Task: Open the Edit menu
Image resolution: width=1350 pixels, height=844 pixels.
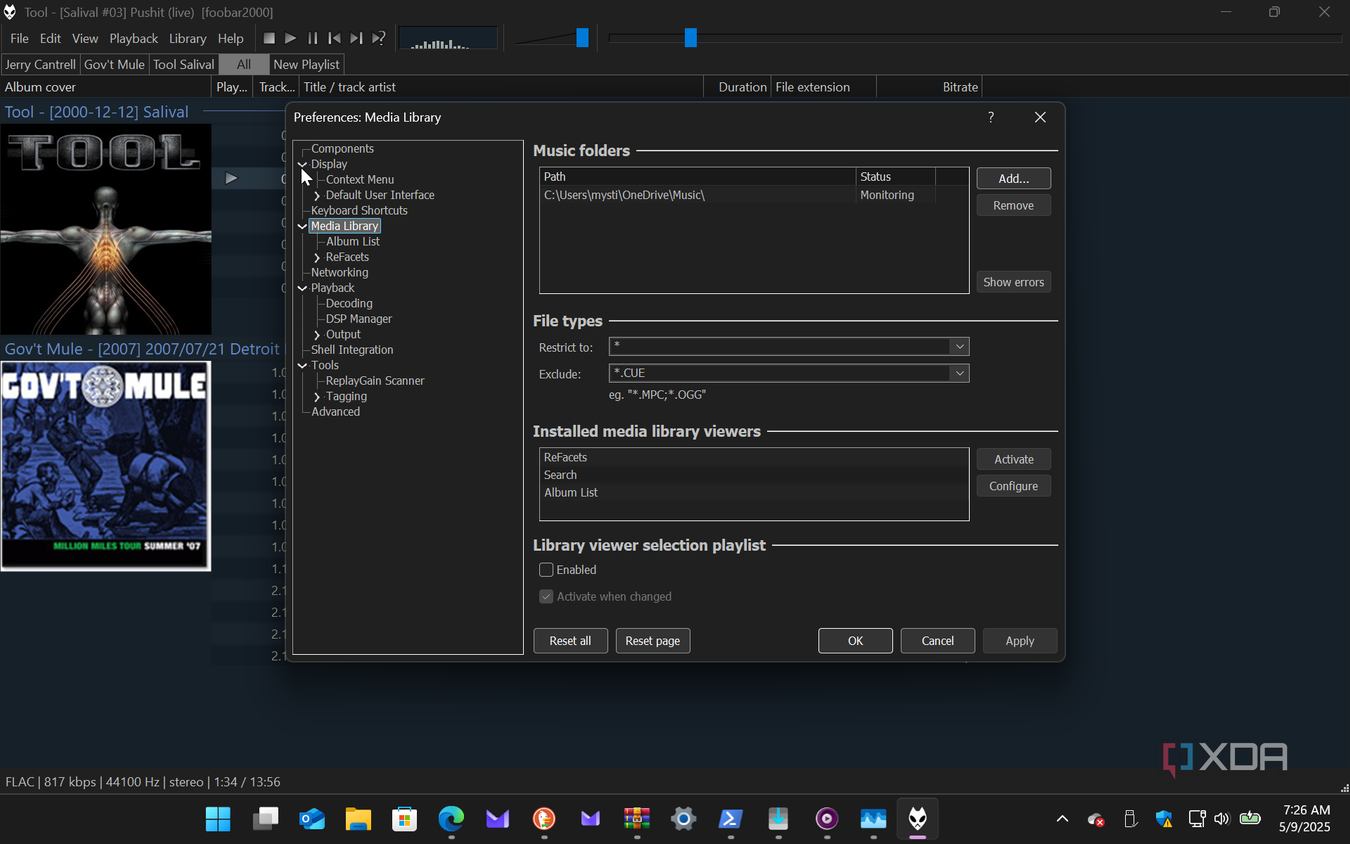Action: tap(50, 38)
